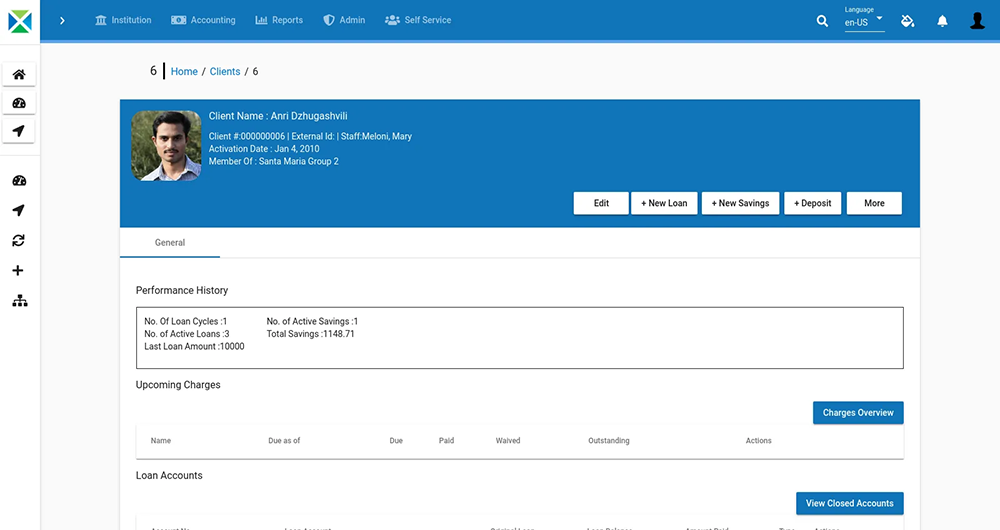Click the Paid column header
This screenshot has height=530, width=1000.
pos(446,441)
